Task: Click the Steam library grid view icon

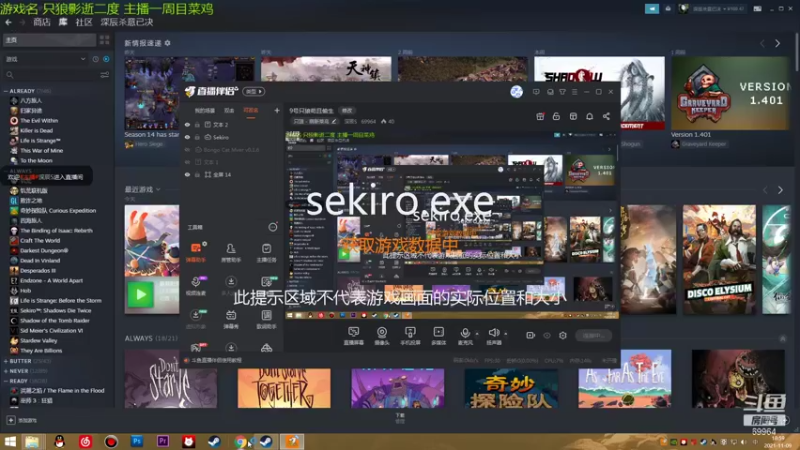Action: [x=105, y=40]
